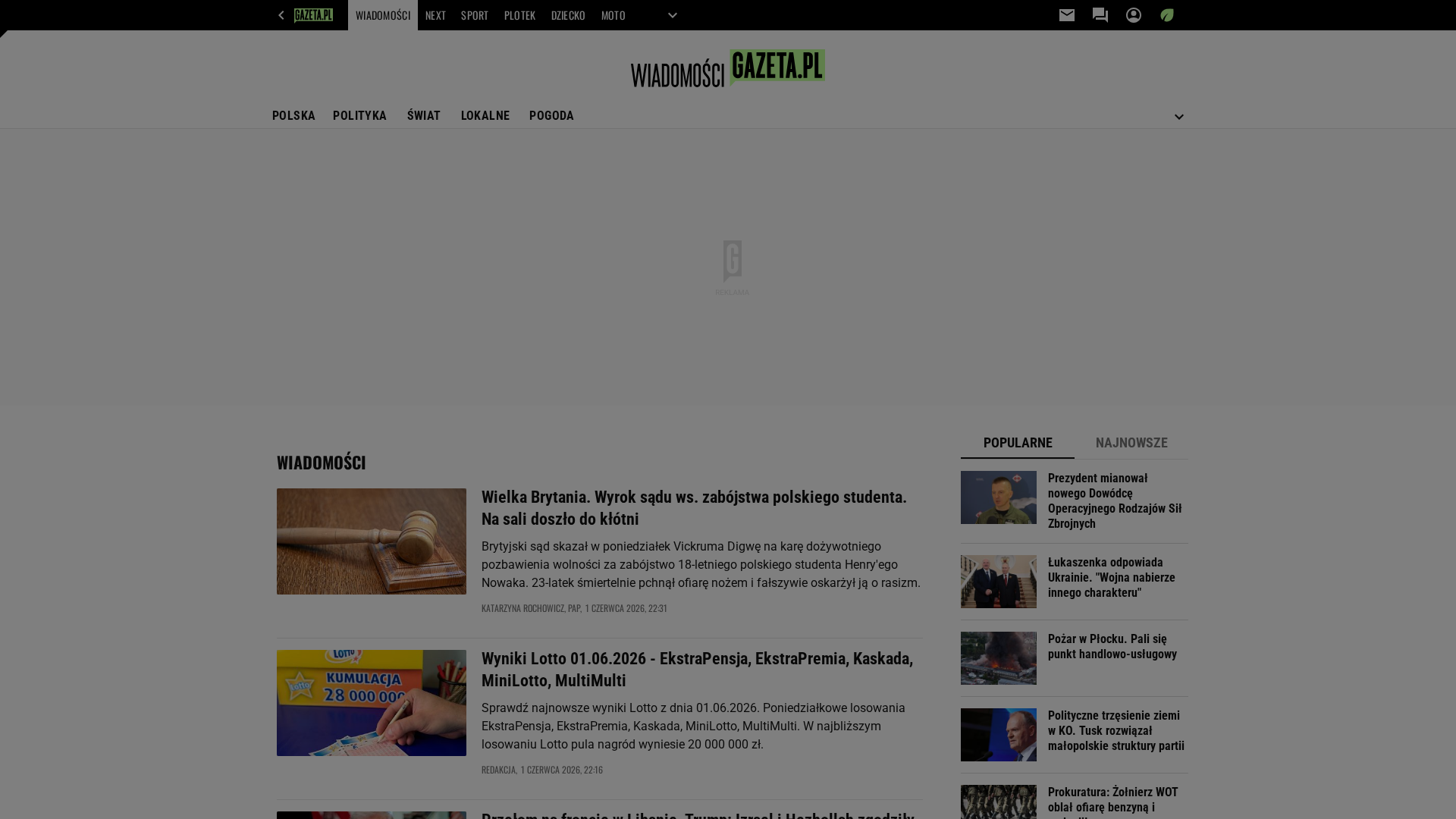Open the forum chat bubbles icon
The width and height of the screenshot is (1456, 819).
click(1100, 15)
